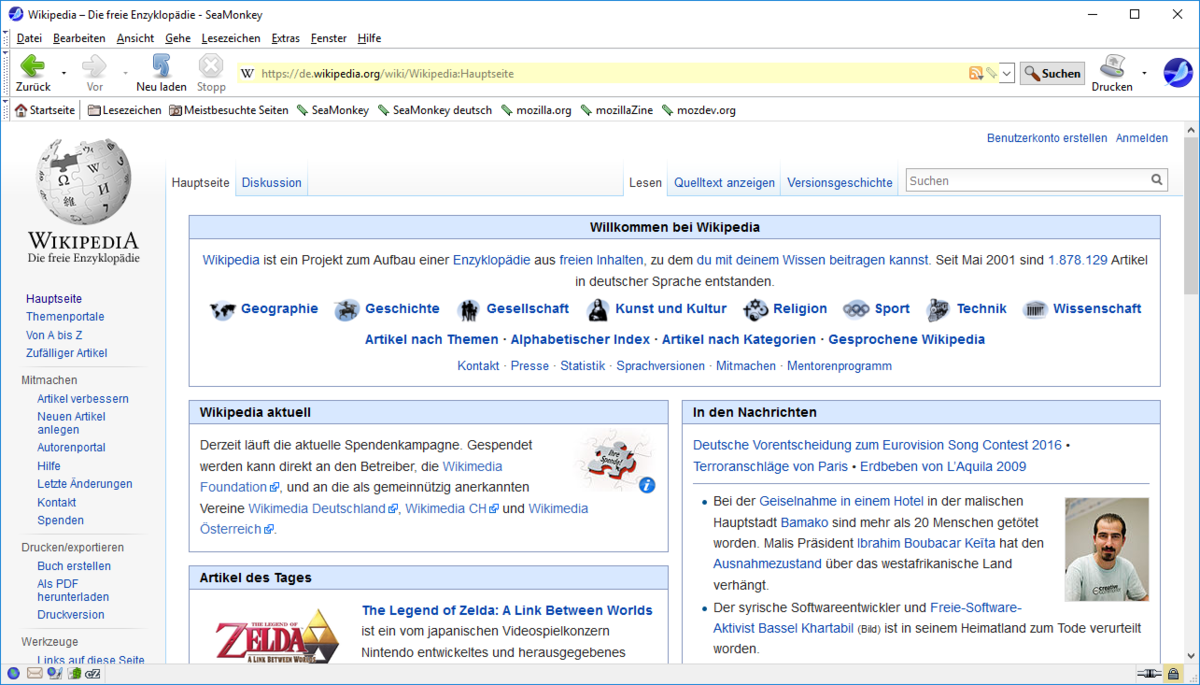Open the address bar history dropdown

[1007, 73]
